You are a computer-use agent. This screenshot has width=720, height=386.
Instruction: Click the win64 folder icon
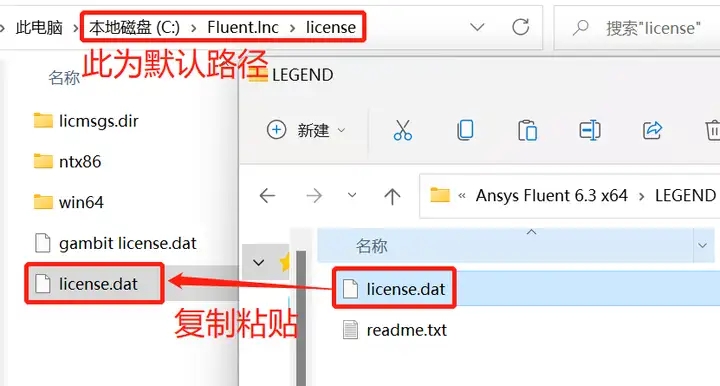tap(43, 202)
